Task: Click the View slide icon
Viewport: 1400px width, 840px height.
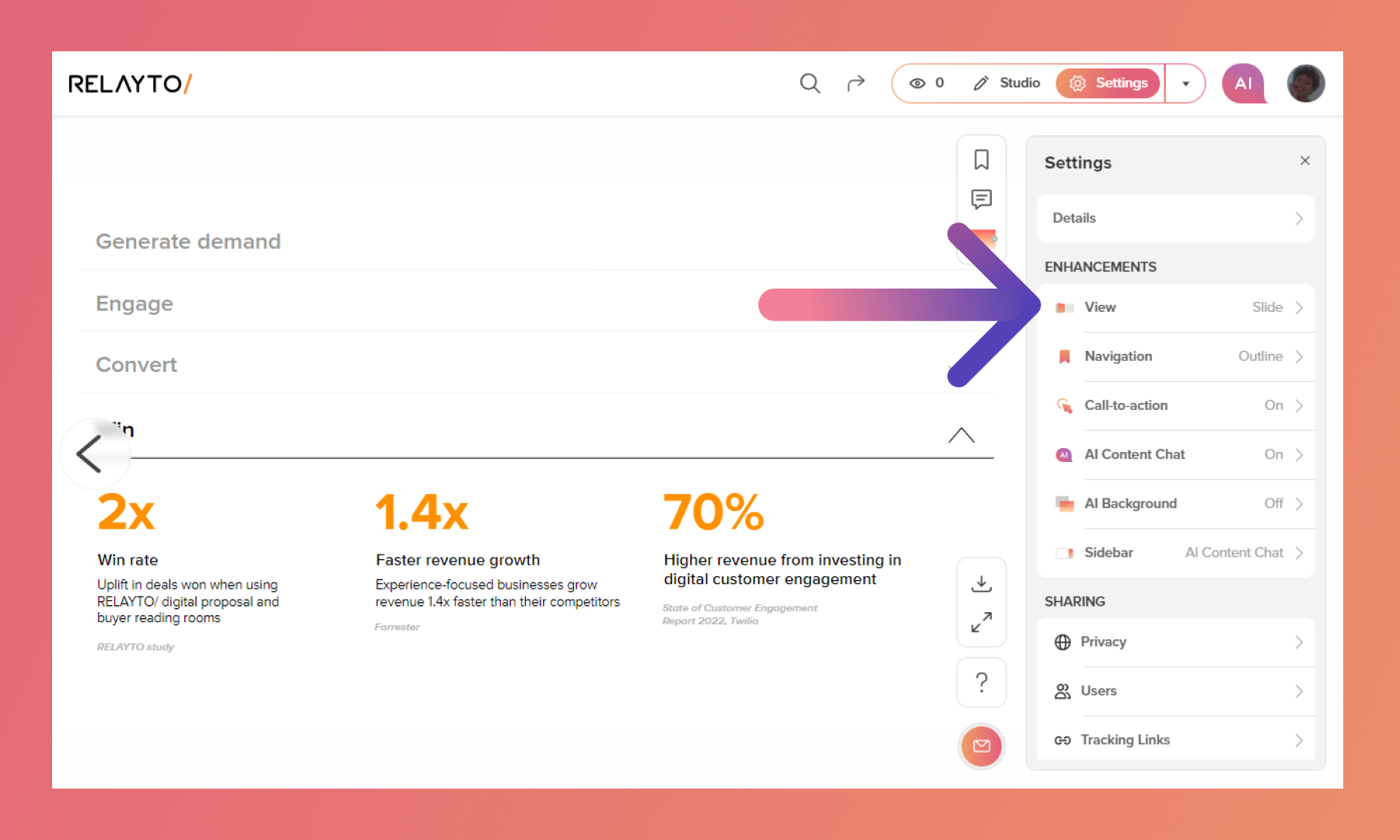Action: tap(1064, 308)
